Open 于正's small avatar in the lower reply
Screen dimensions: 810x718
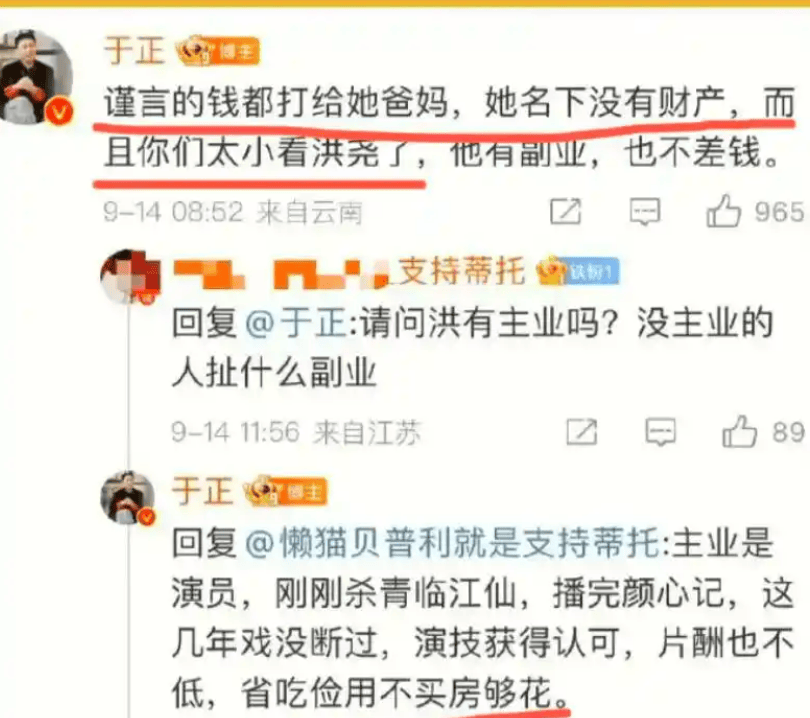(x=128, y=497)
